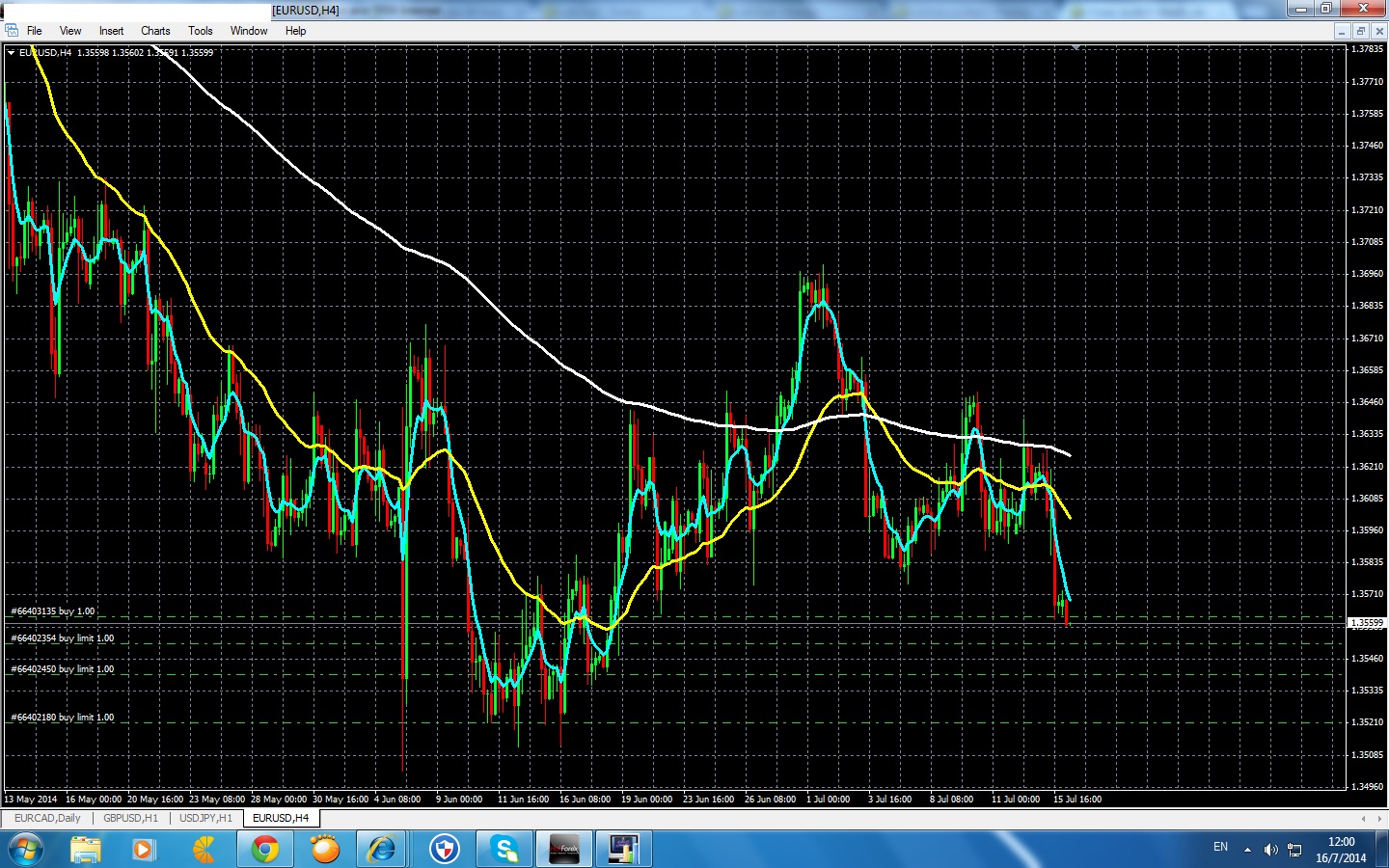Click the 1.34960 price level label
Screen dimensions: 1389x868
tap(1368, 787)
